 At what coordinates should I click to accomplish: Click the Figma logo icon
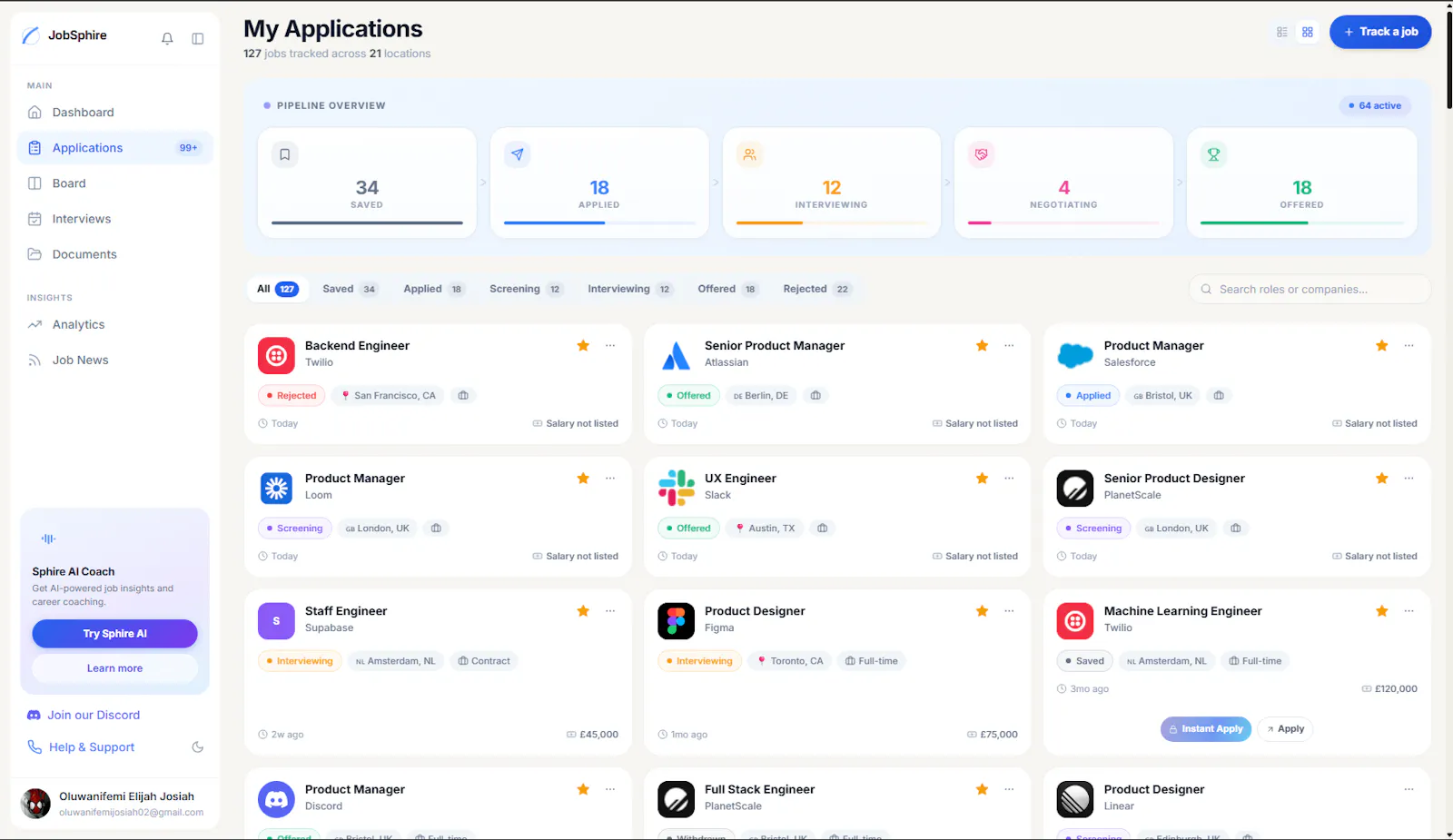pyautogui.click(x=676, y=621)
